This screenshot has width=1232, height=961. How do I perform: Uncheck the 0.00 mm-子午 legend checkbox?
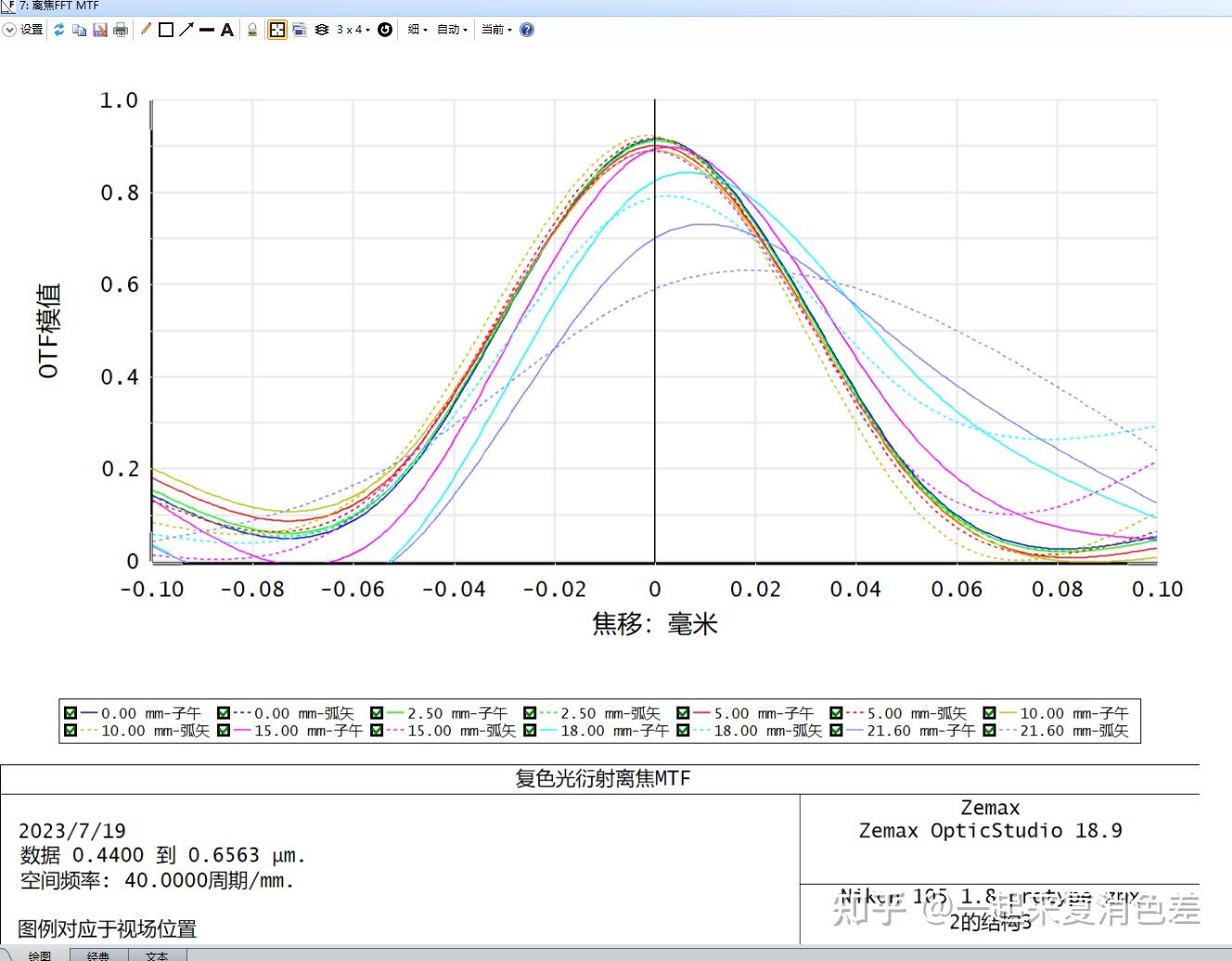pos(71,713)
